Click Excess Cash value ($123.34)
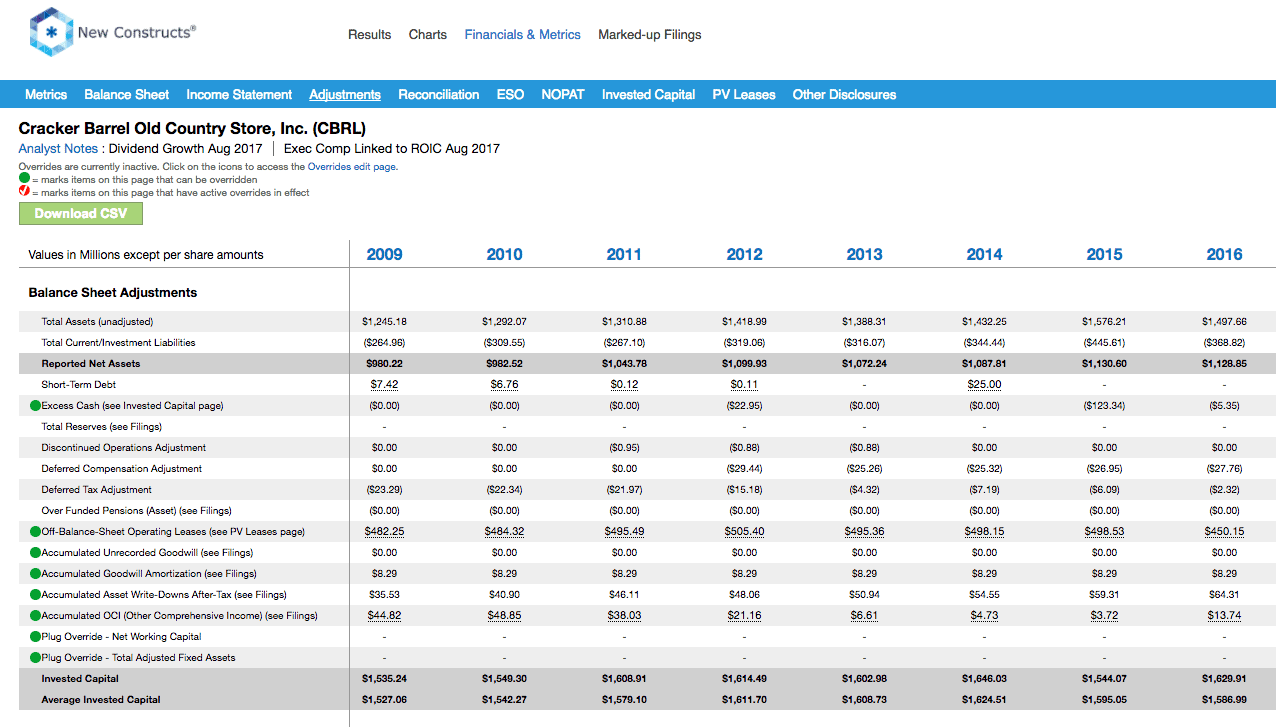Image resolution: width=1276 pixels, height=727 pixels. click(1105, 406)
